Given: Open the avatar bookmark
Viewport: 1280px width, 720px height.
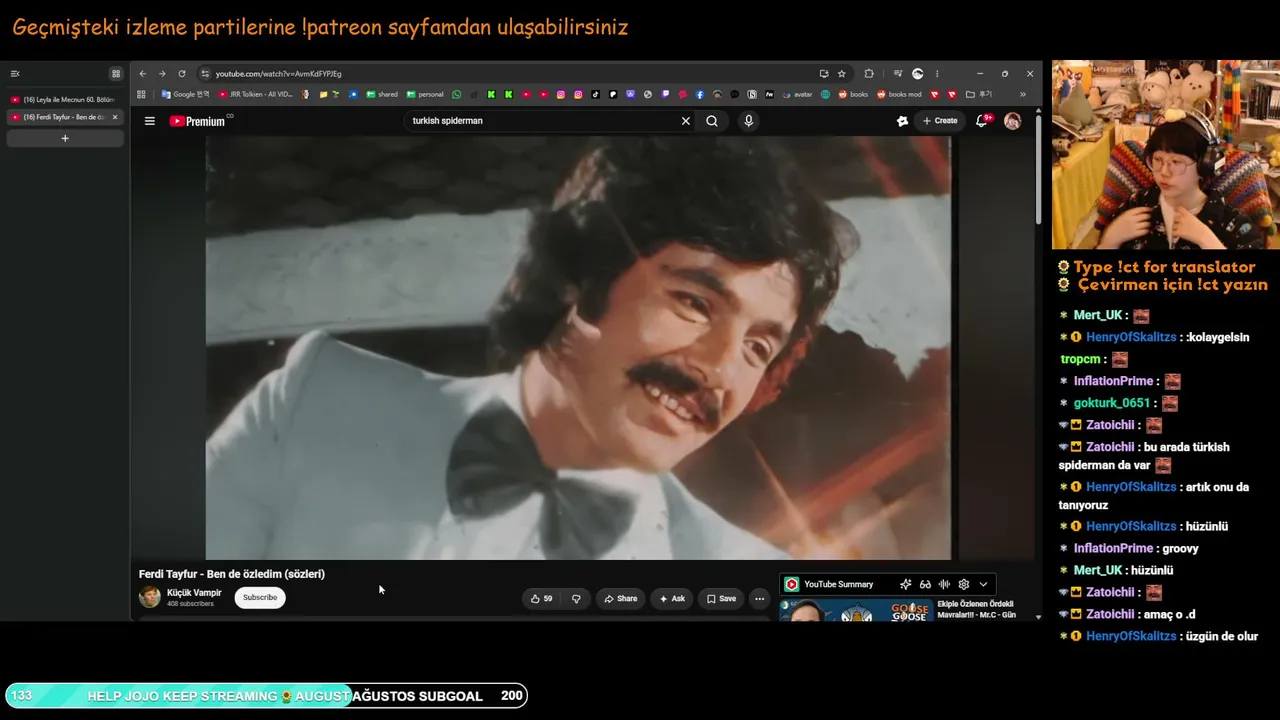Looking at the screenshot, I should pos(798,95).
